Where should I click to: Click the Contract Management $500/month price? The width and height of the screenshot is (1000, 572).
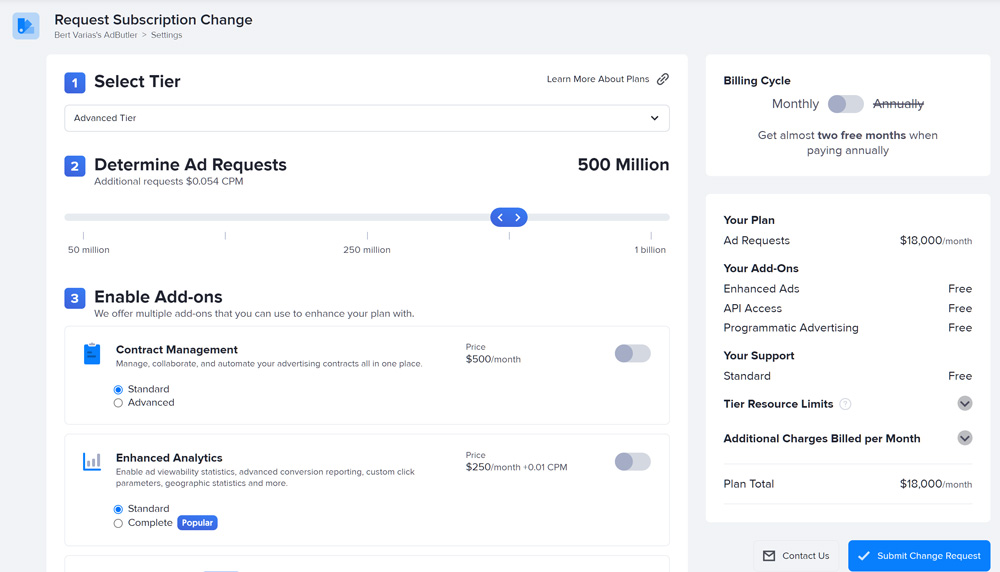point(493,359)
